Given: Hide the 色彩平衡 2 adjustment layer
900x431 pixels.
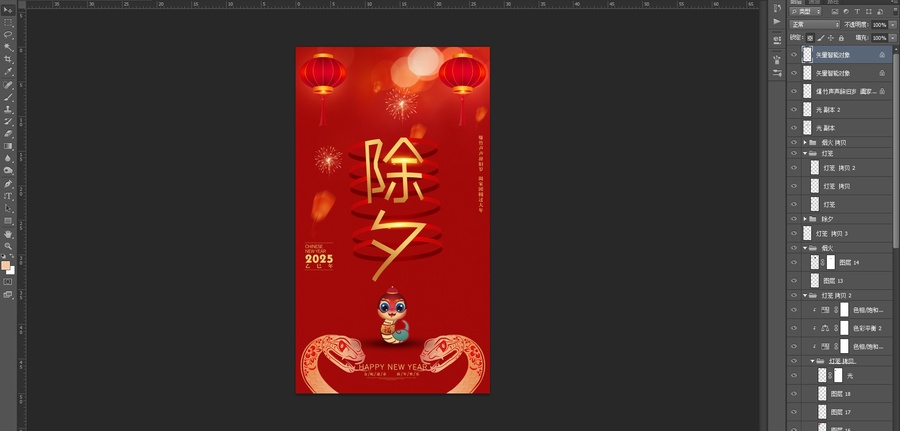Looking at the screenshot, I should click(x=794, y=328).
